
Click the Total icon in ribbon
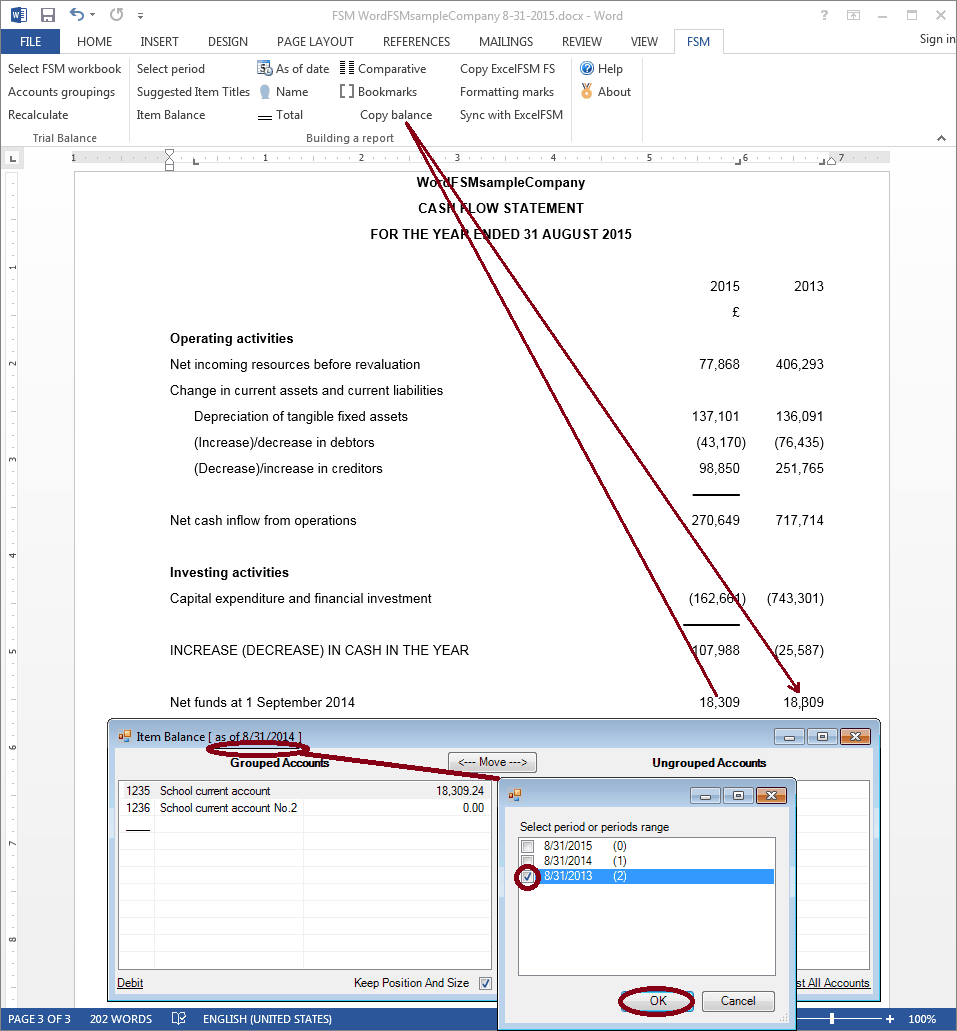264,116
